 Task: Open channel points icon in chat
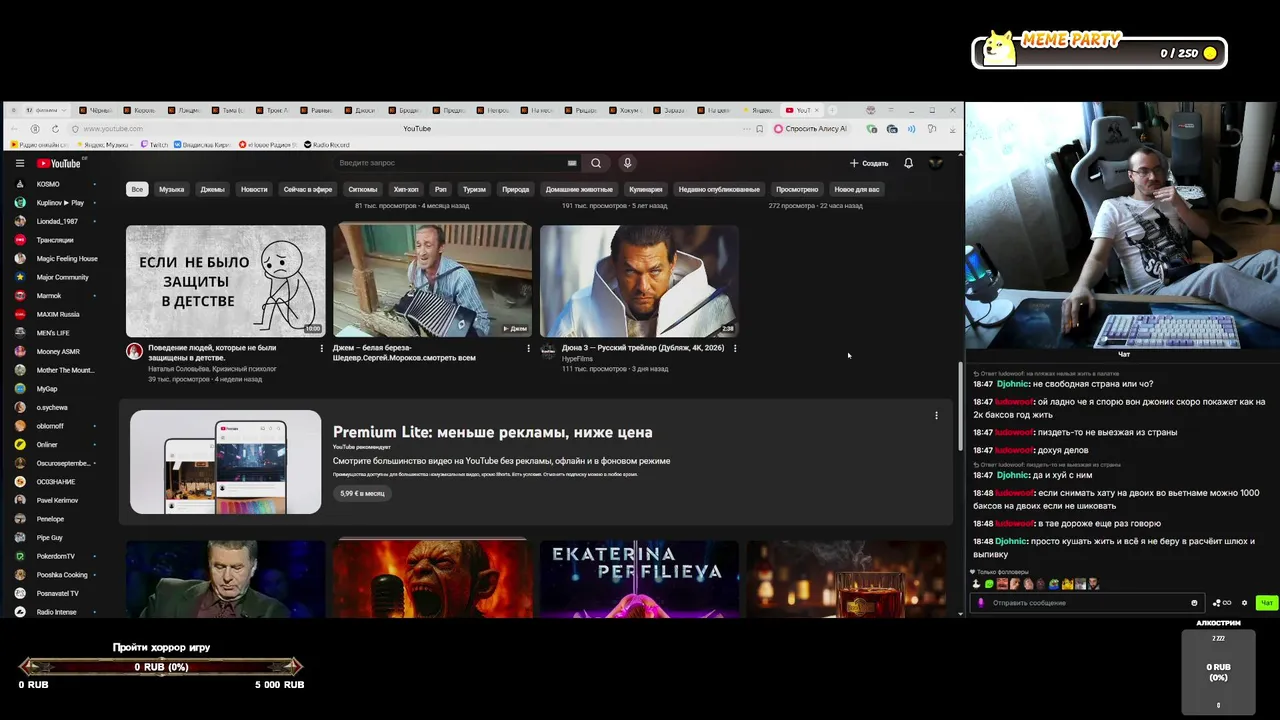click(1222, 603)
